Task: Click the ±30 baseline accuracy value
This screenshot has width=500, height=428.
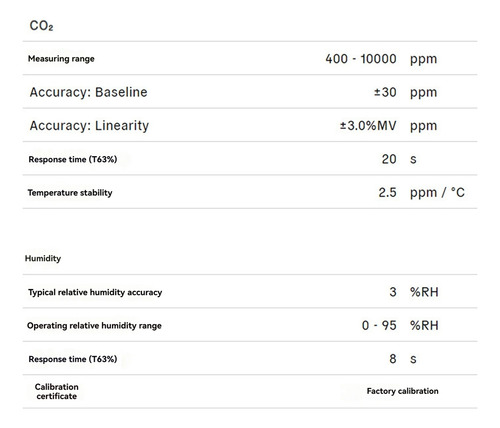Action: tap(385, 92)
